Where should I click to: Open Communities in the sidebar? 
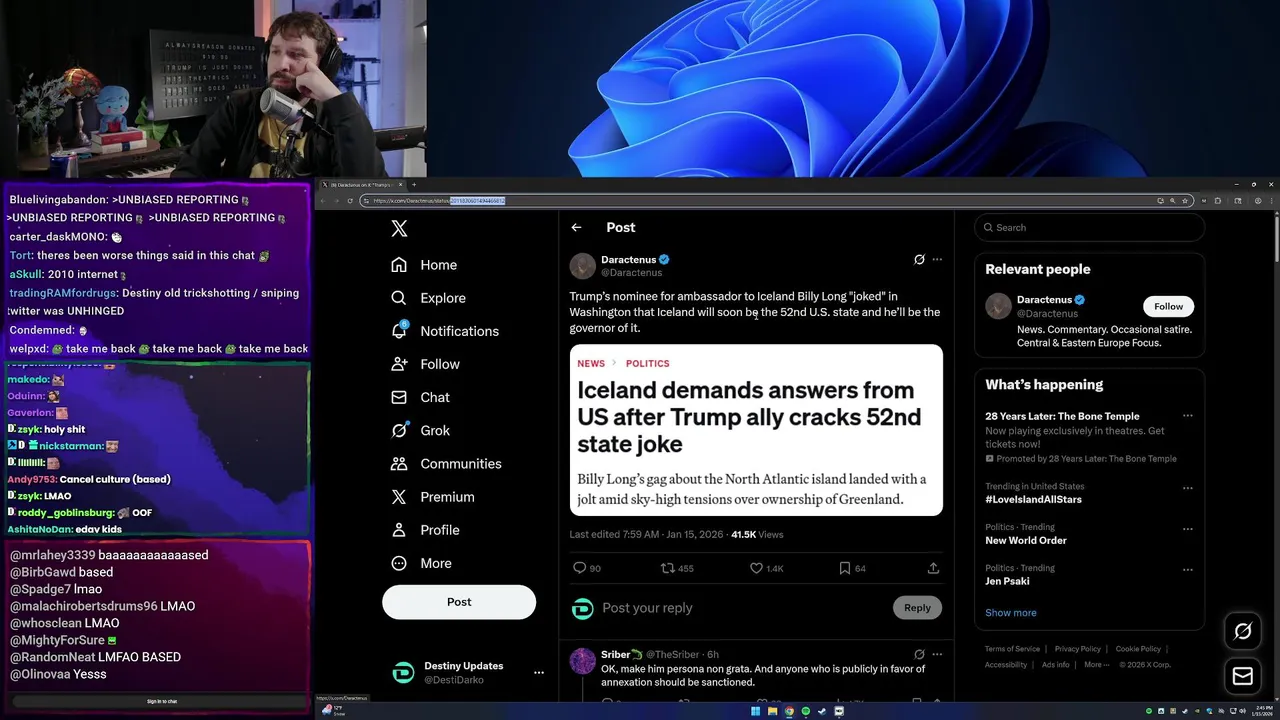[x=446, y=464]
